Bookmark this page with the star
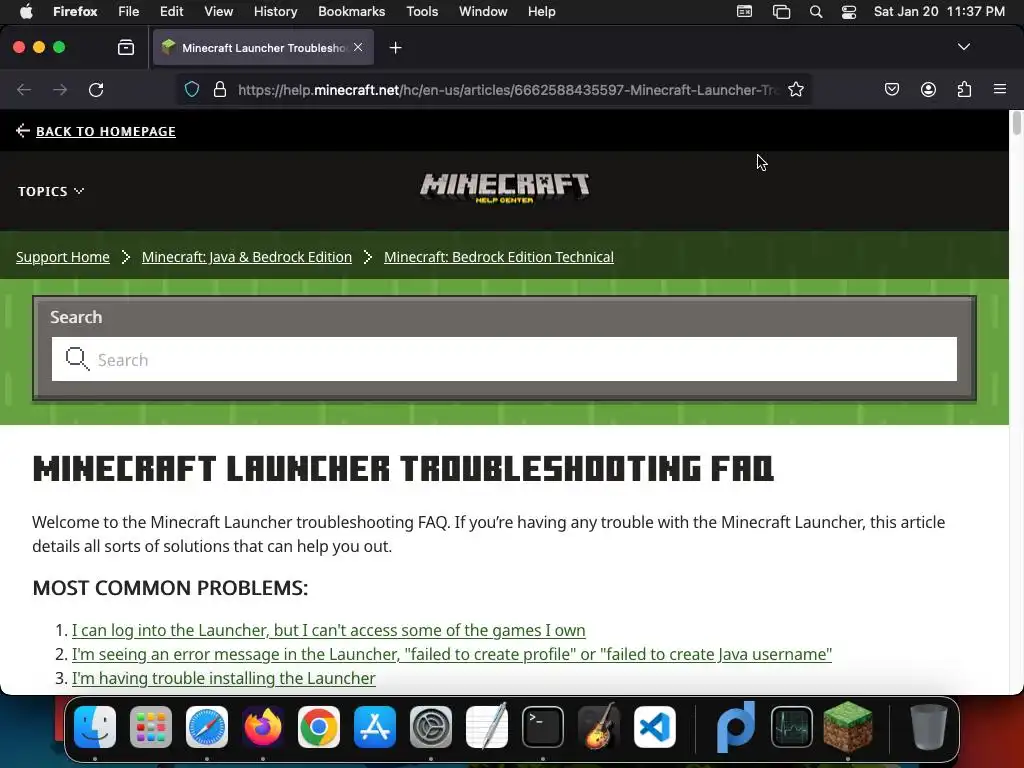1024x768 pixels. coord(795,89)
